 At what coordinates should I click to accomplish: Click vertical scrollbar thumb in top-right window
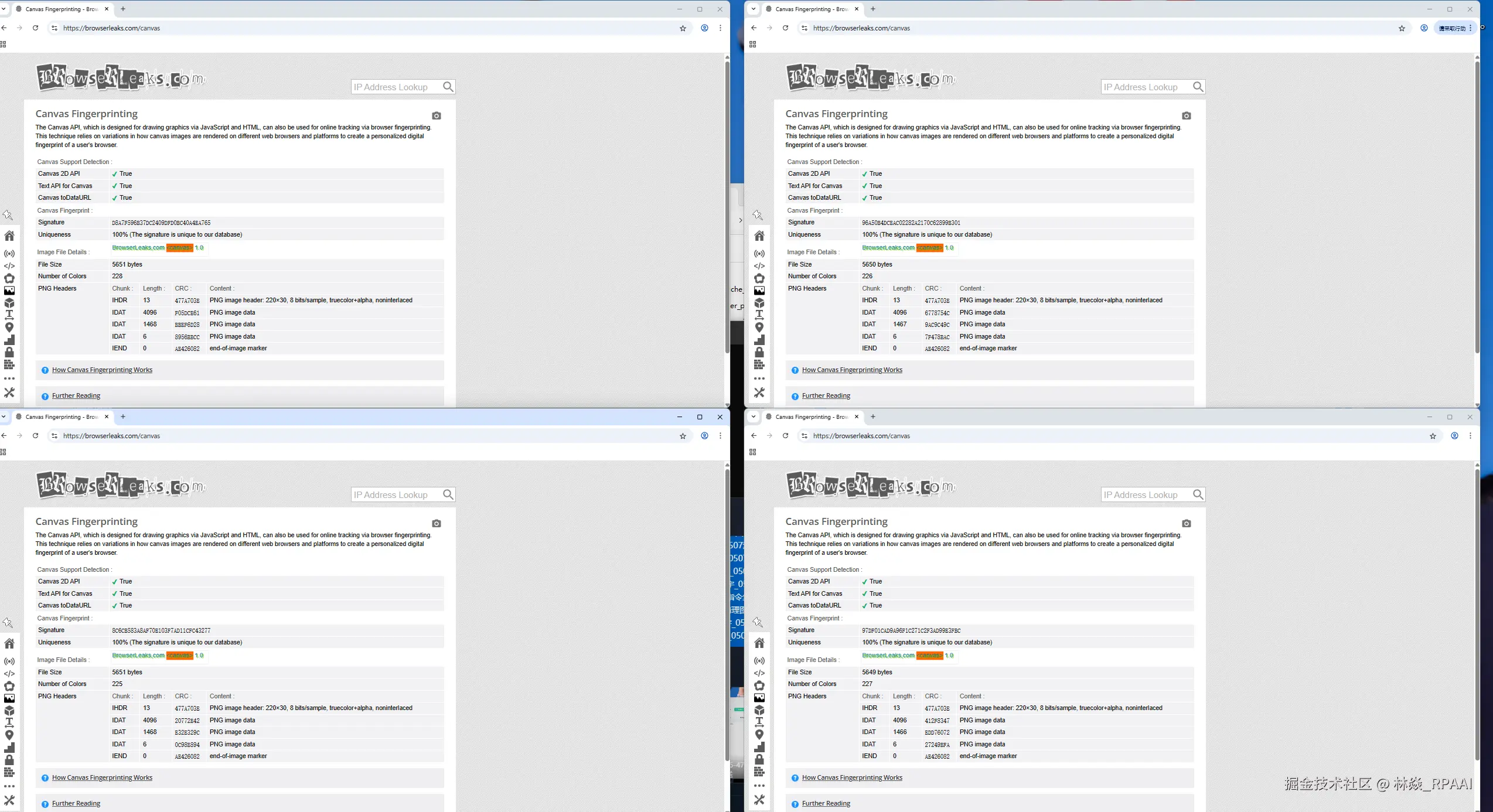tap(1477, 206)
